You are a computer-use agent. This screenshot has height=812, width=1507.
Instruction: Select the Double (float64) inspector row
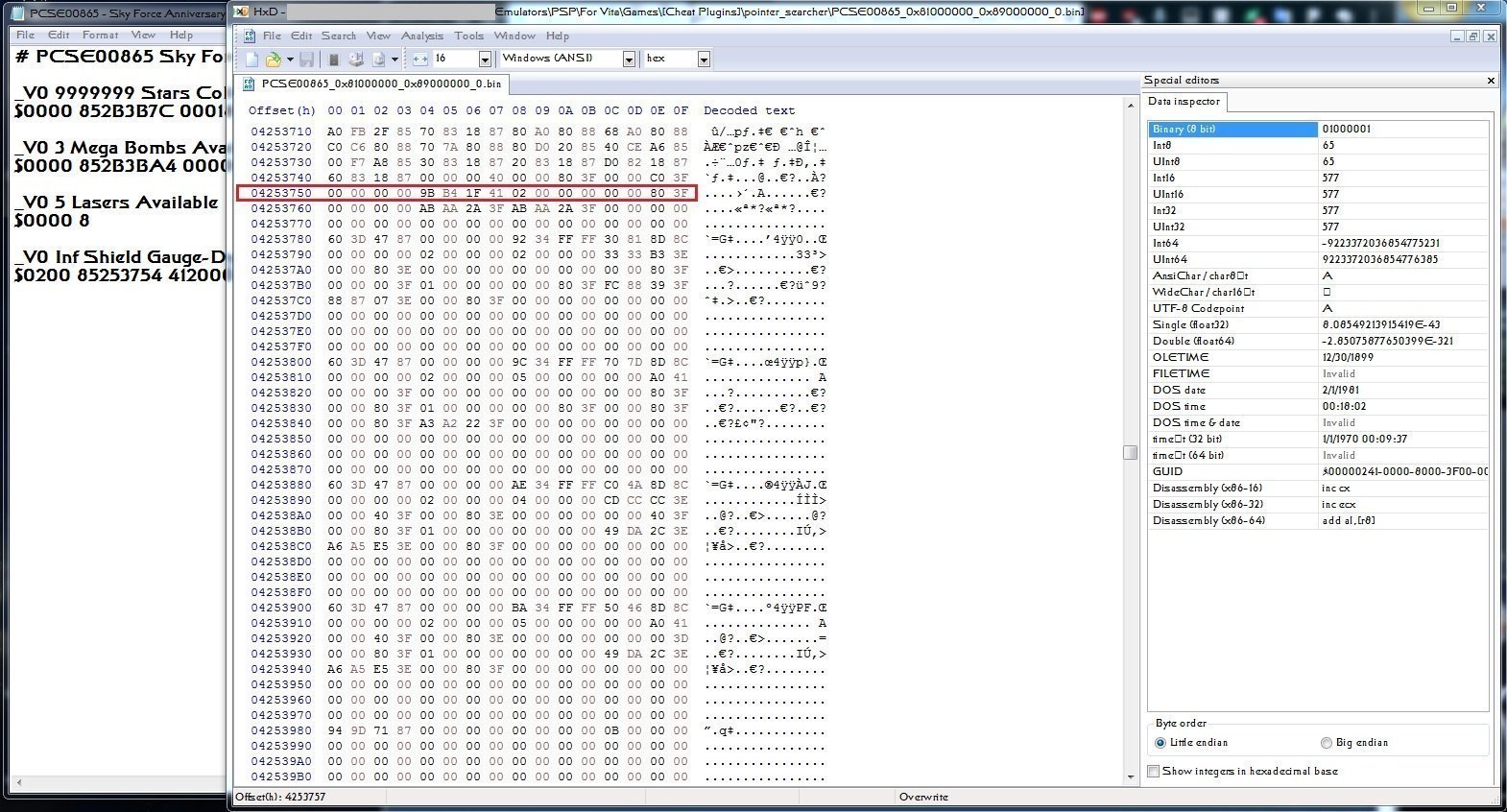coord(1318,341)
